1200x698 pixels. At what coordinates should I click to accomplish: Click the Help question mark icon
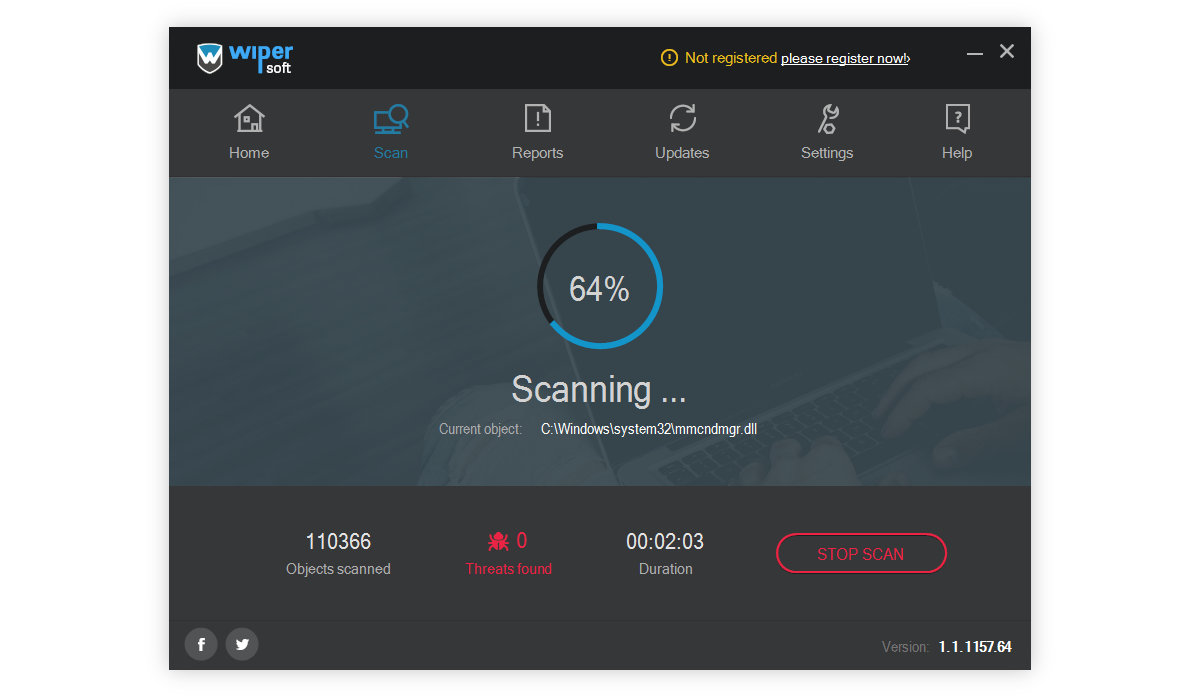click(957, 119)
